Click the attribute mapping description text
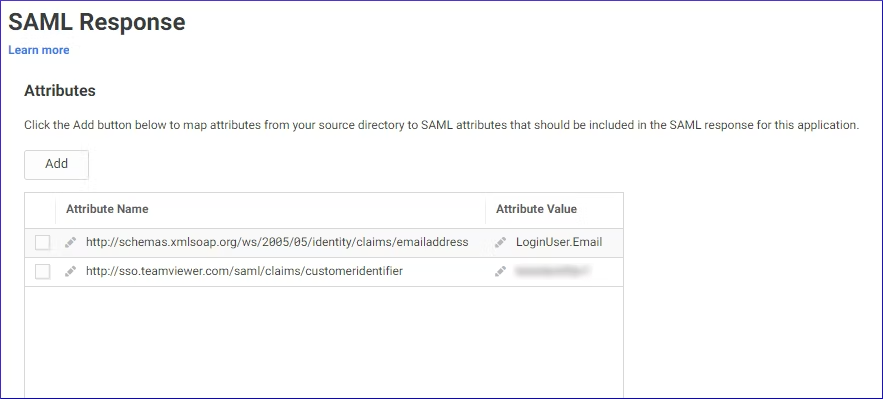 (x=442, y=125)
